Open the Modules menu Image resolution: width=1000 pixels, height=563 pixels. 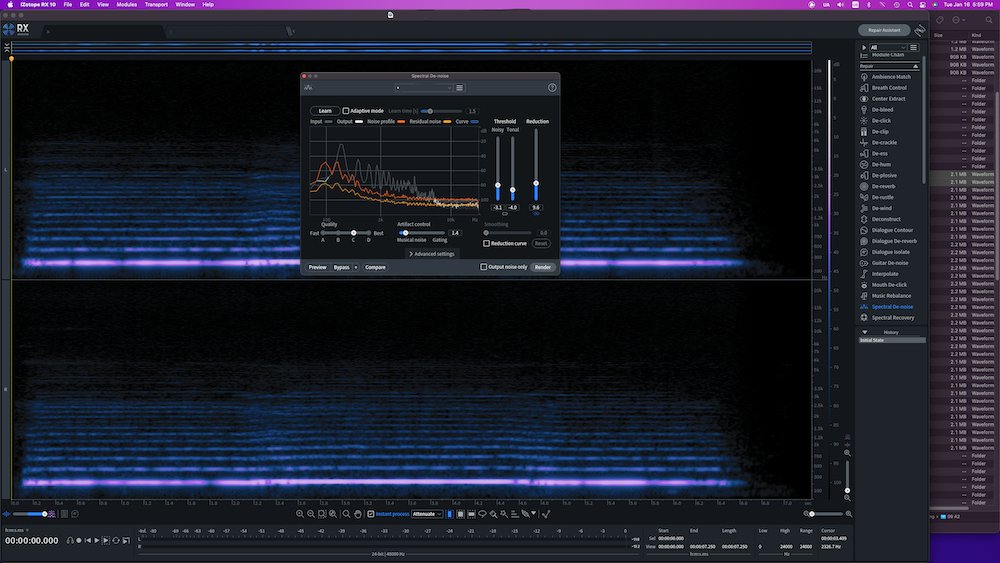point(126,4)
